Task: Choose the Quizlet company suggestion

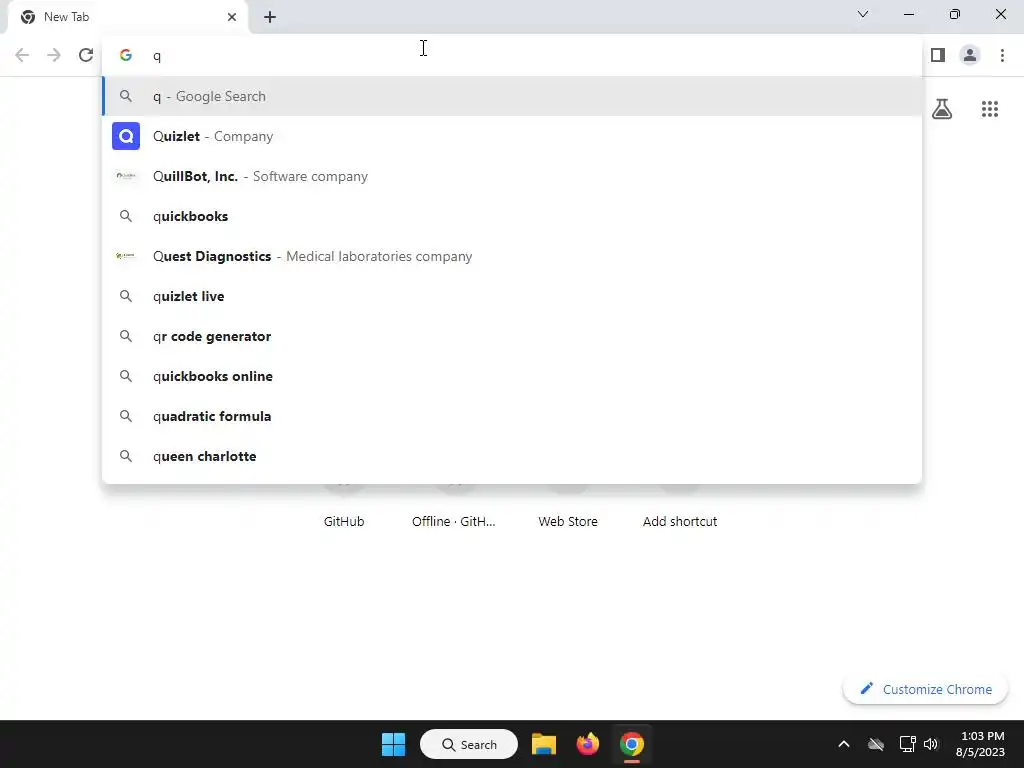Action: [x=512, y=136]
